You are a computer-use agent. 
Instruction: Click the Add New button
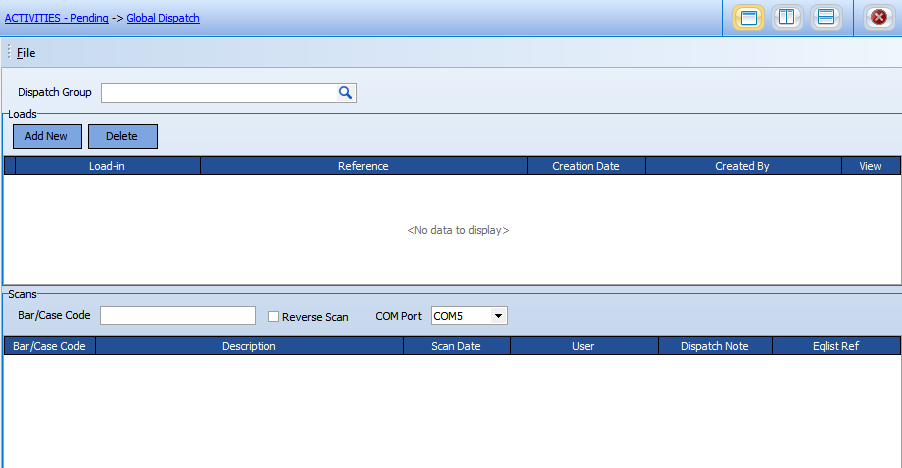(x=47, y=136)
